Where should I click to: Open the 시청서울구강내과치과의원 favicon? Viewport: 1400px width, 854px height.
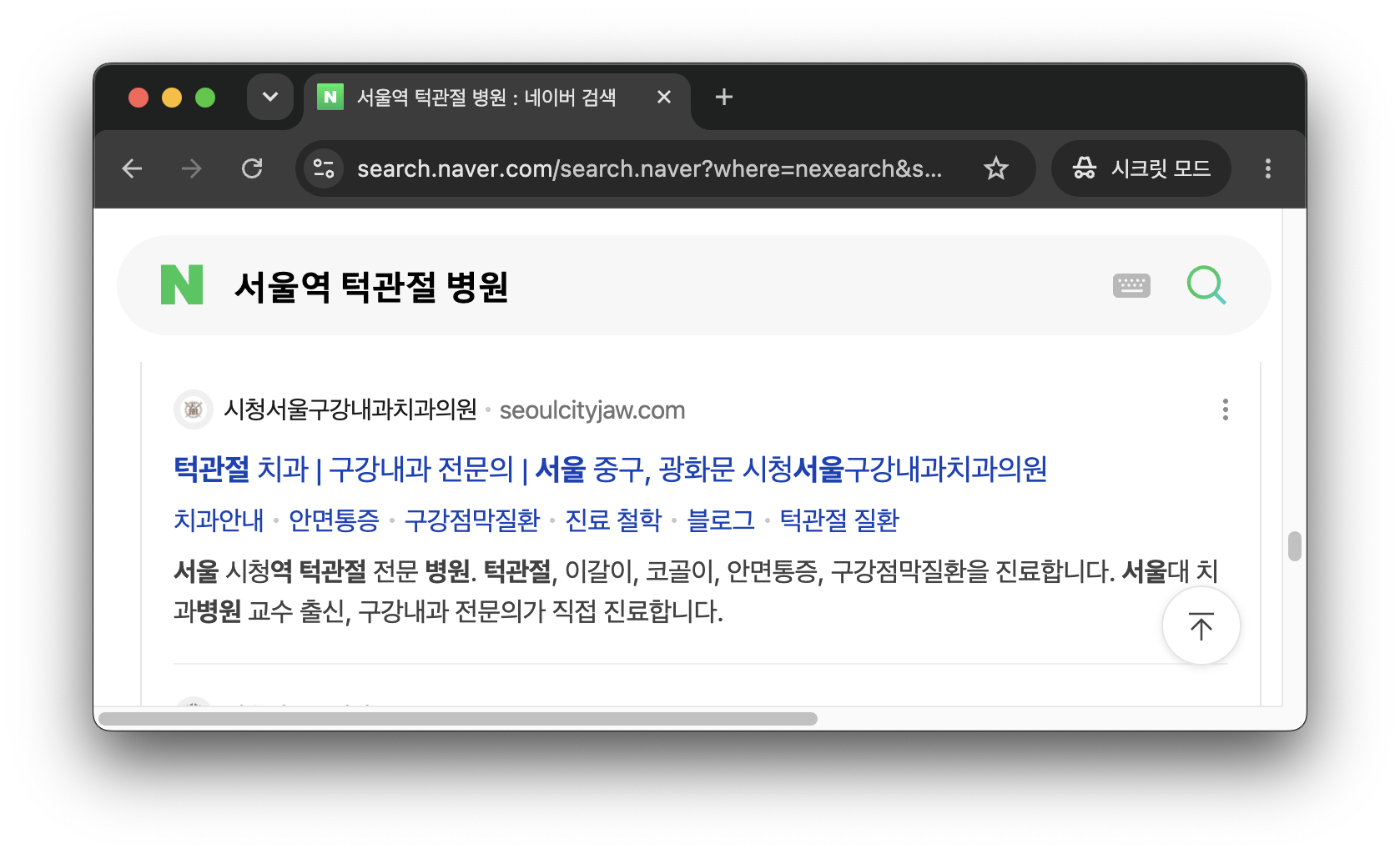click(194, 409)
